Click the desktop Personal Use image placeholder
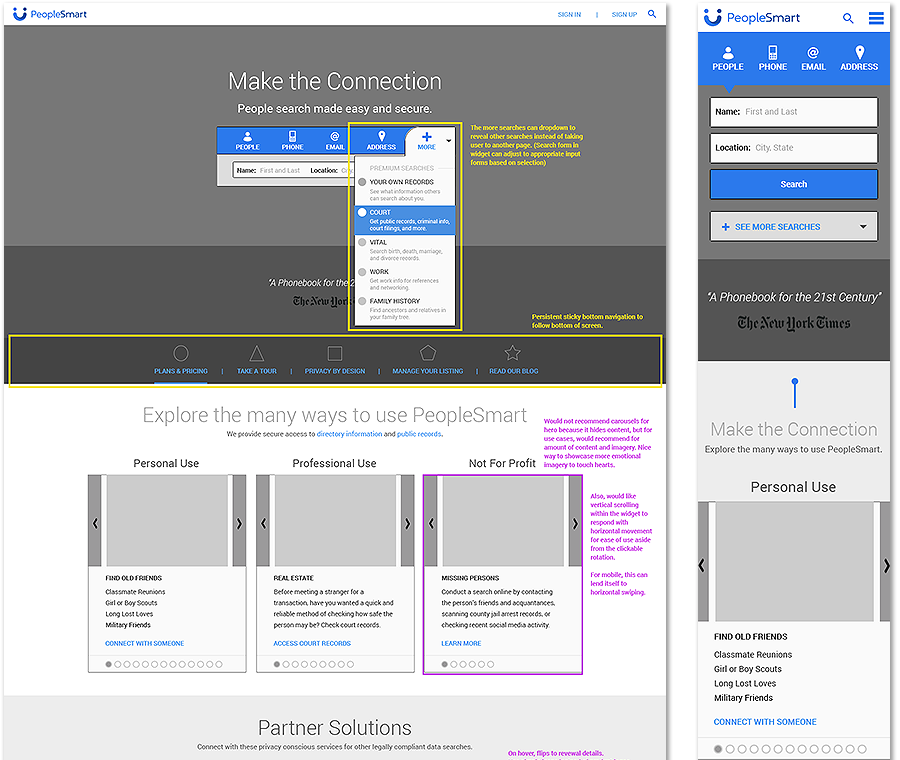 pos(167,521)
